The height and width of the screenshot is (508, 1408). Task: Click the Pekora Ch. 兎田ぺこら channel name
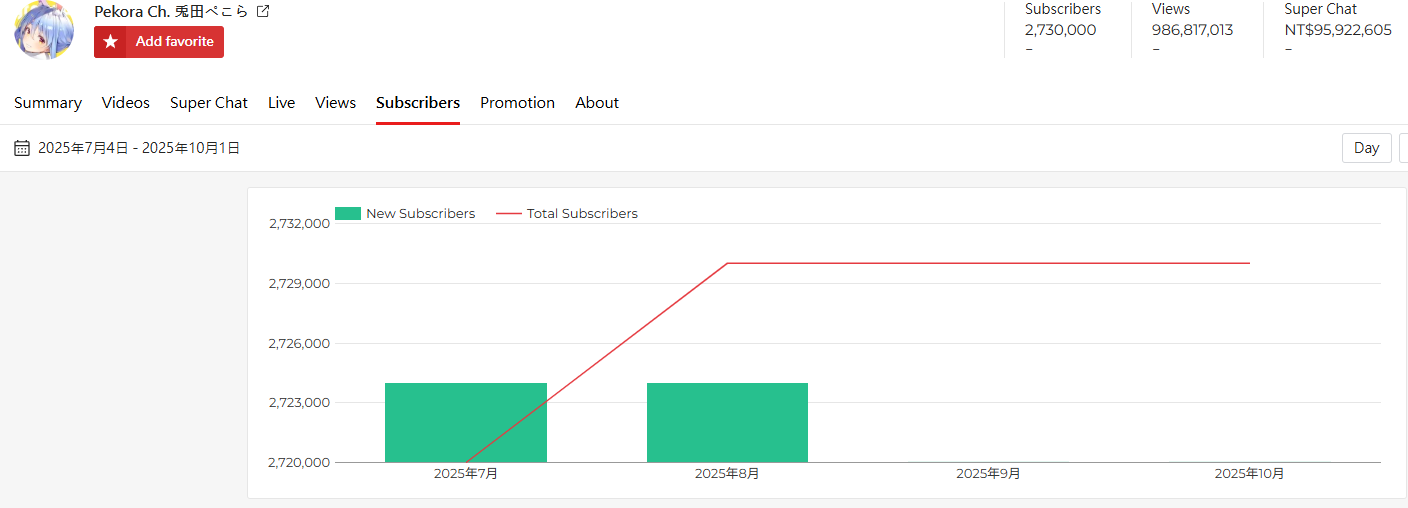click(171, 12)
